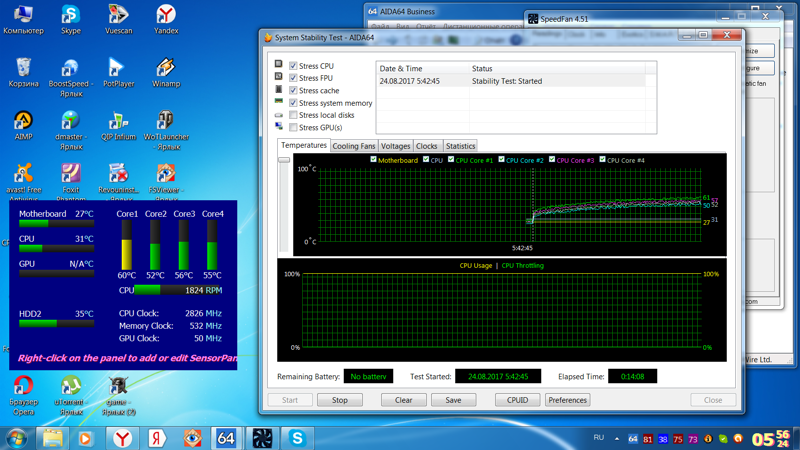800x450 pixels.
Task: Click the tray temperature icon showing 81
Action: [x=647, y=439]
